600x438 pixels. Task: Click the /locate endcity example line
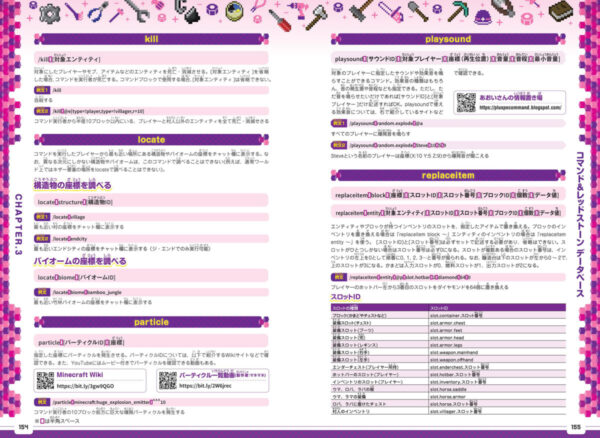pyautogui.click(x=151, y=239)
